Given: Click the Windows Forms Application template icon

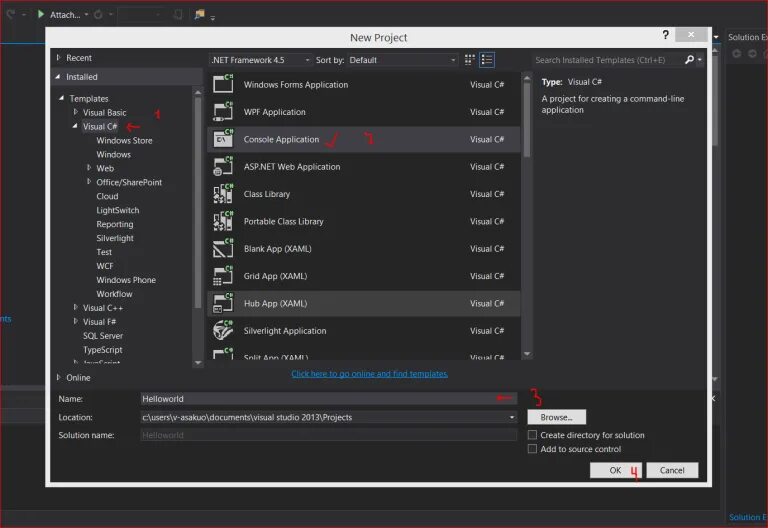Looking at the screenshot, I should pyautogui.click(x=223, y=84).
